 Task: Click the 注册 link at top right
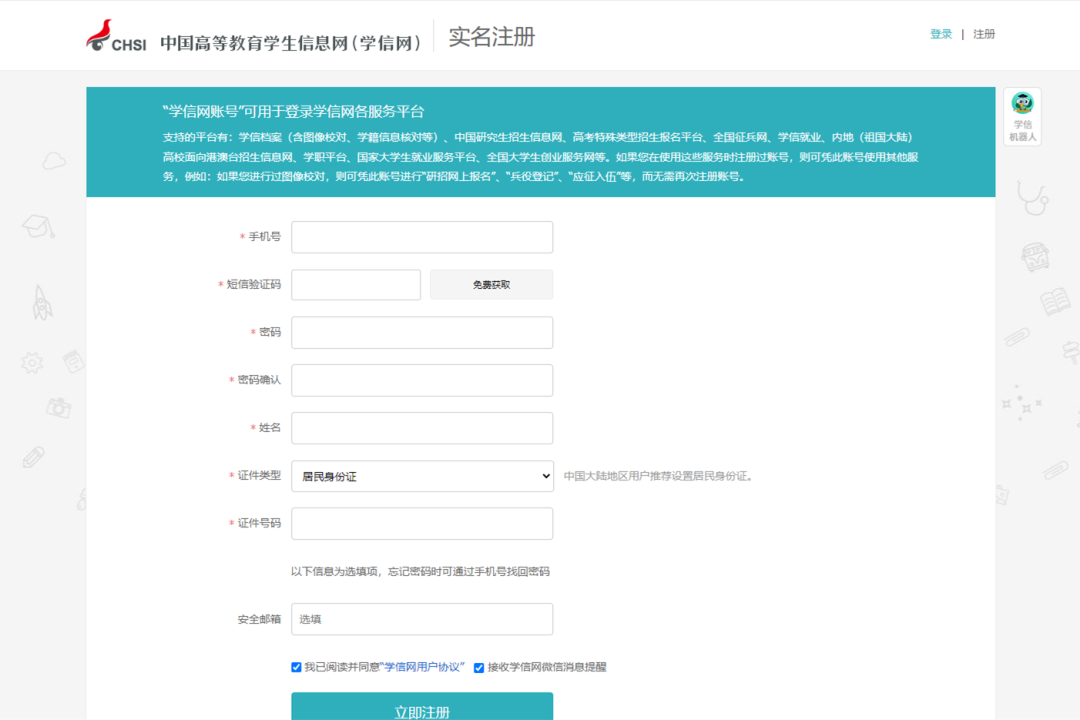coord(984,34)
